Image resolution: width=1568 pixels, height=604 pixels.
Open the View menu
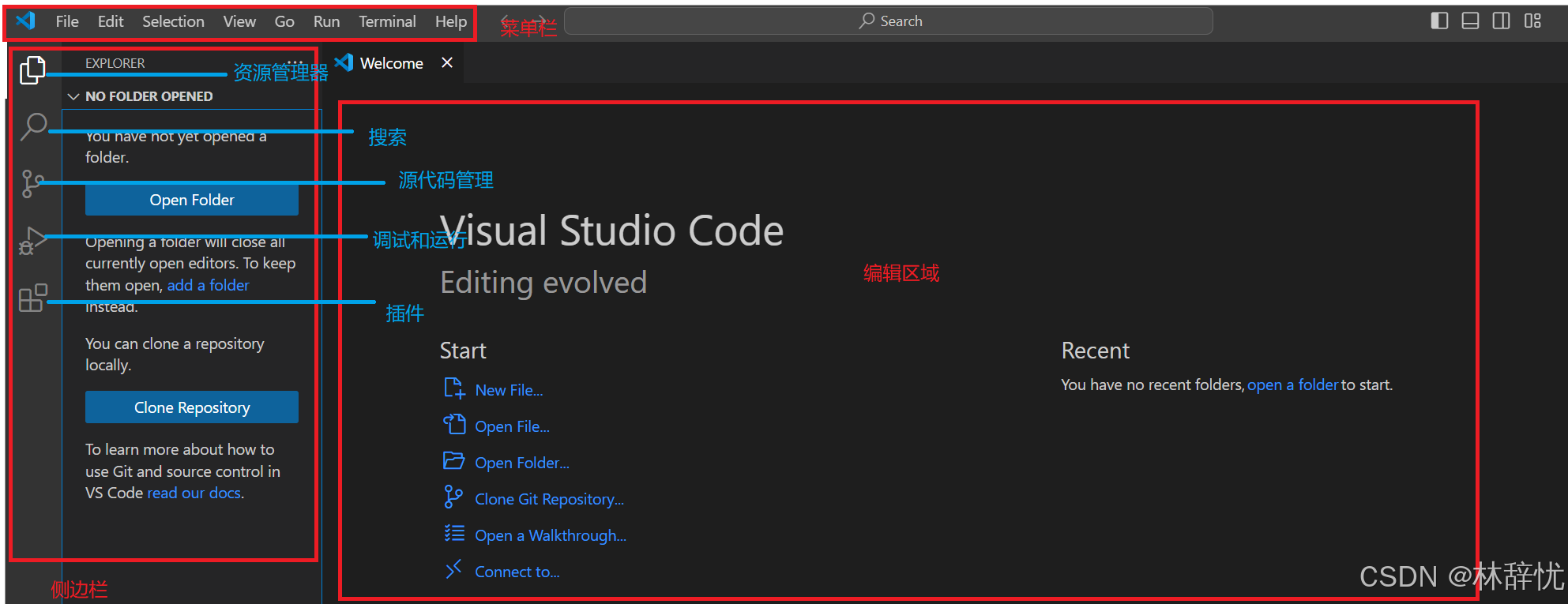239,21
